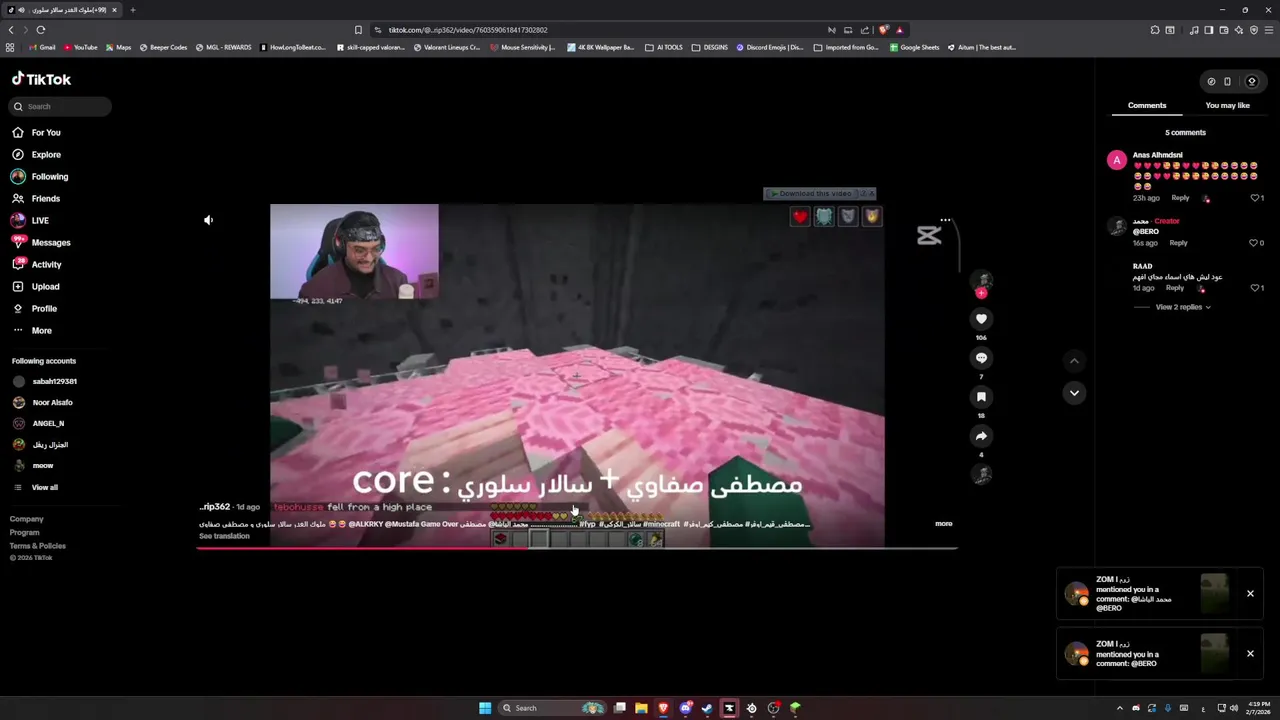Viewport: 1280px width, 720px height.
Task: Focus the TikTok search field
Action: pyautogui.click(x=61, y=106)
